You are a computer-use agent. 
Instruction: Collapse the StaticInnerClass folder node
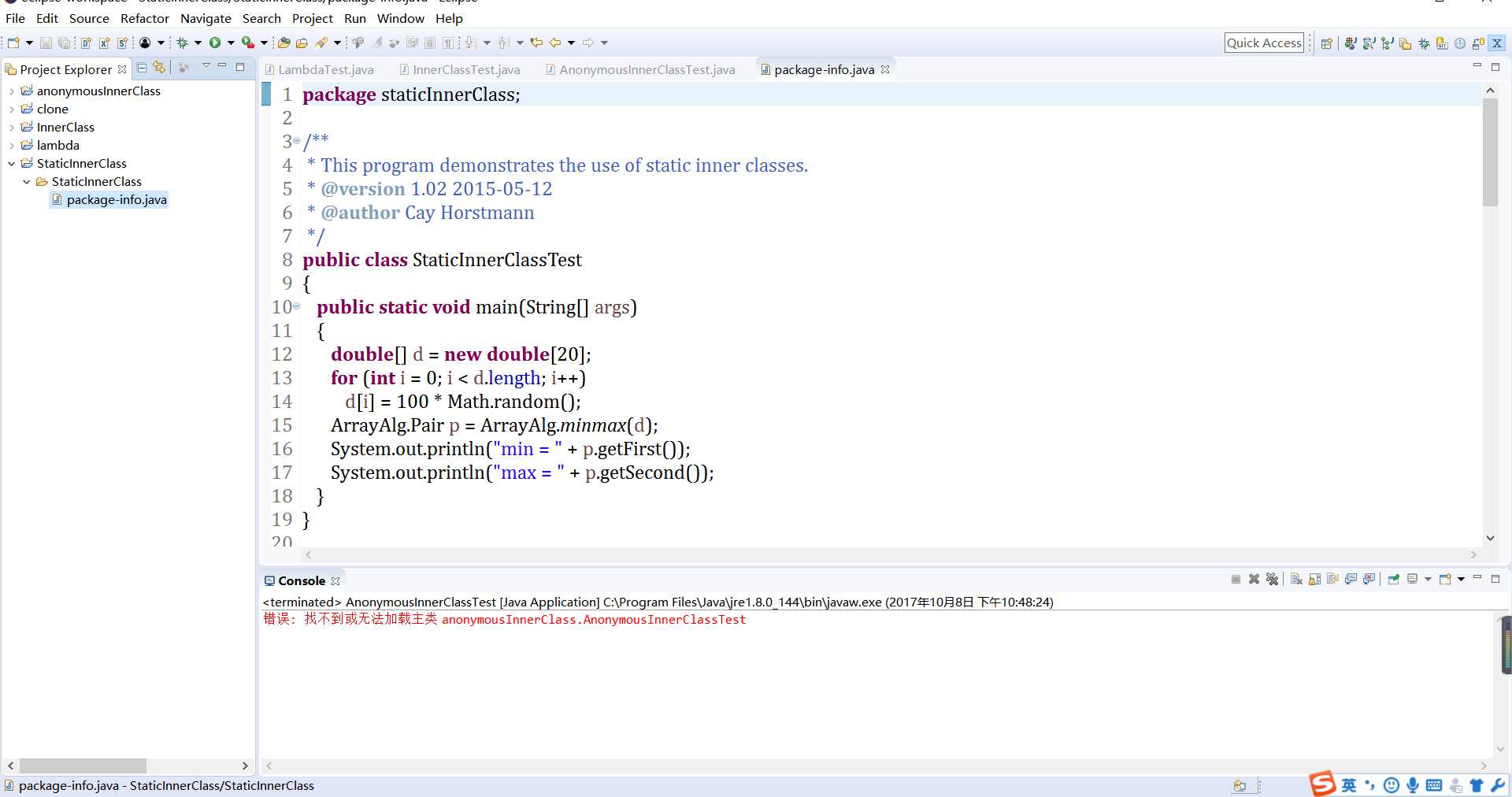coord(26,182)
